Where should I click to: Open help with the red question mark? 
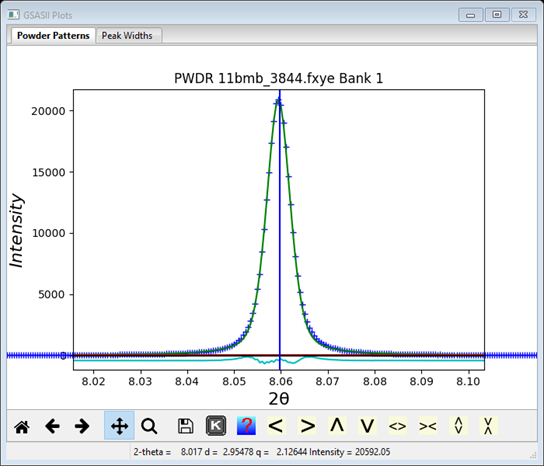click(x=246, y=426)
